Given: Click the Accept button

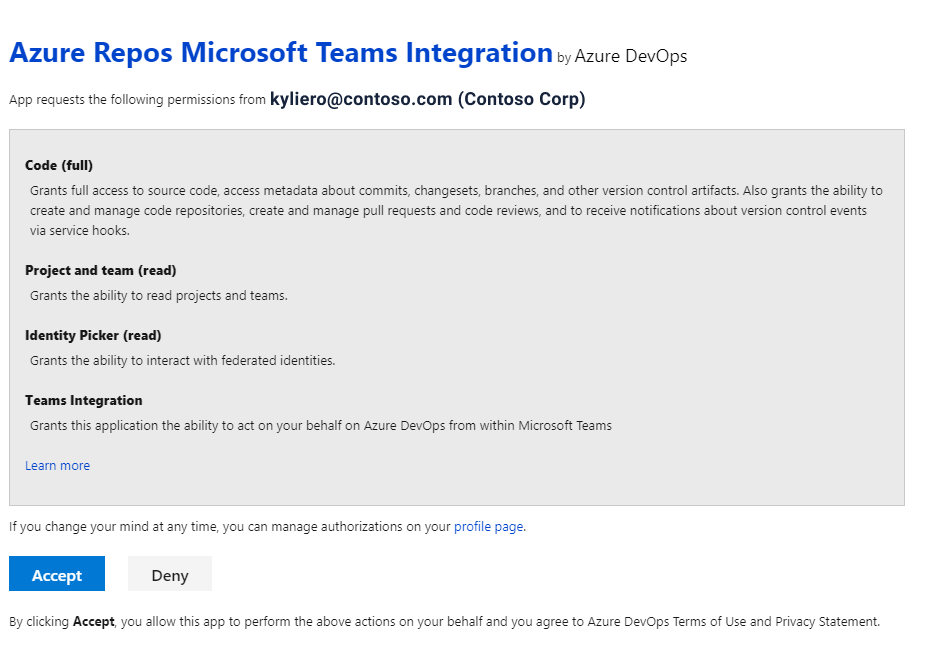Looking at the screenshot, I should pyautogui.click(x=57, y=573).
